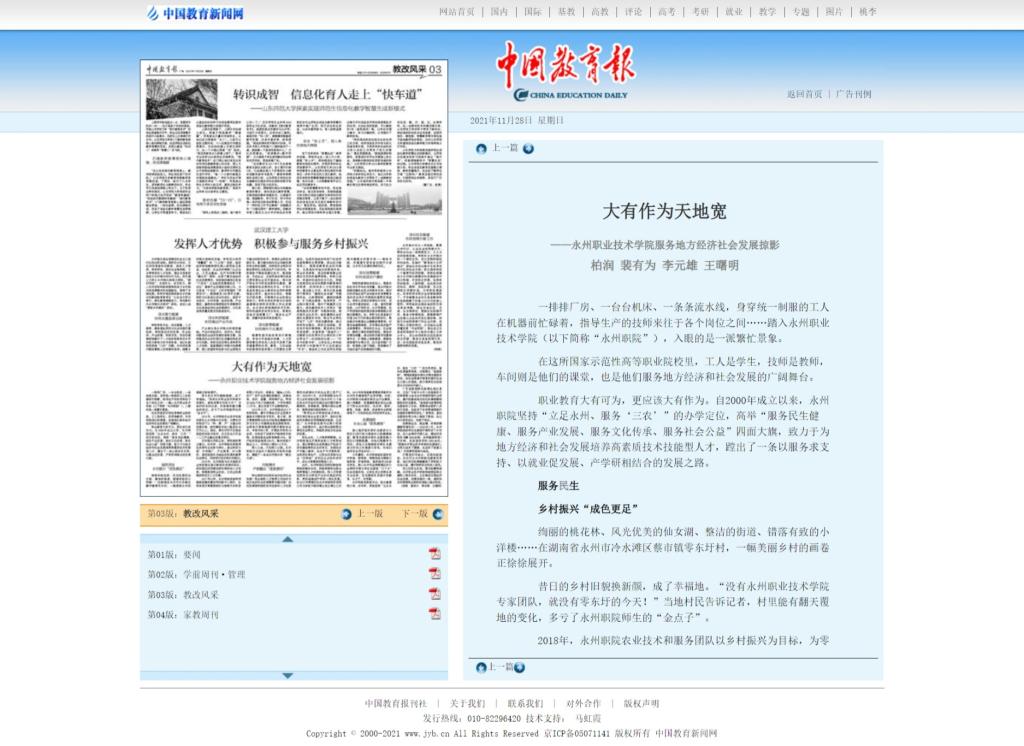Open the 考研 navigation item

(x=700, y=12)
